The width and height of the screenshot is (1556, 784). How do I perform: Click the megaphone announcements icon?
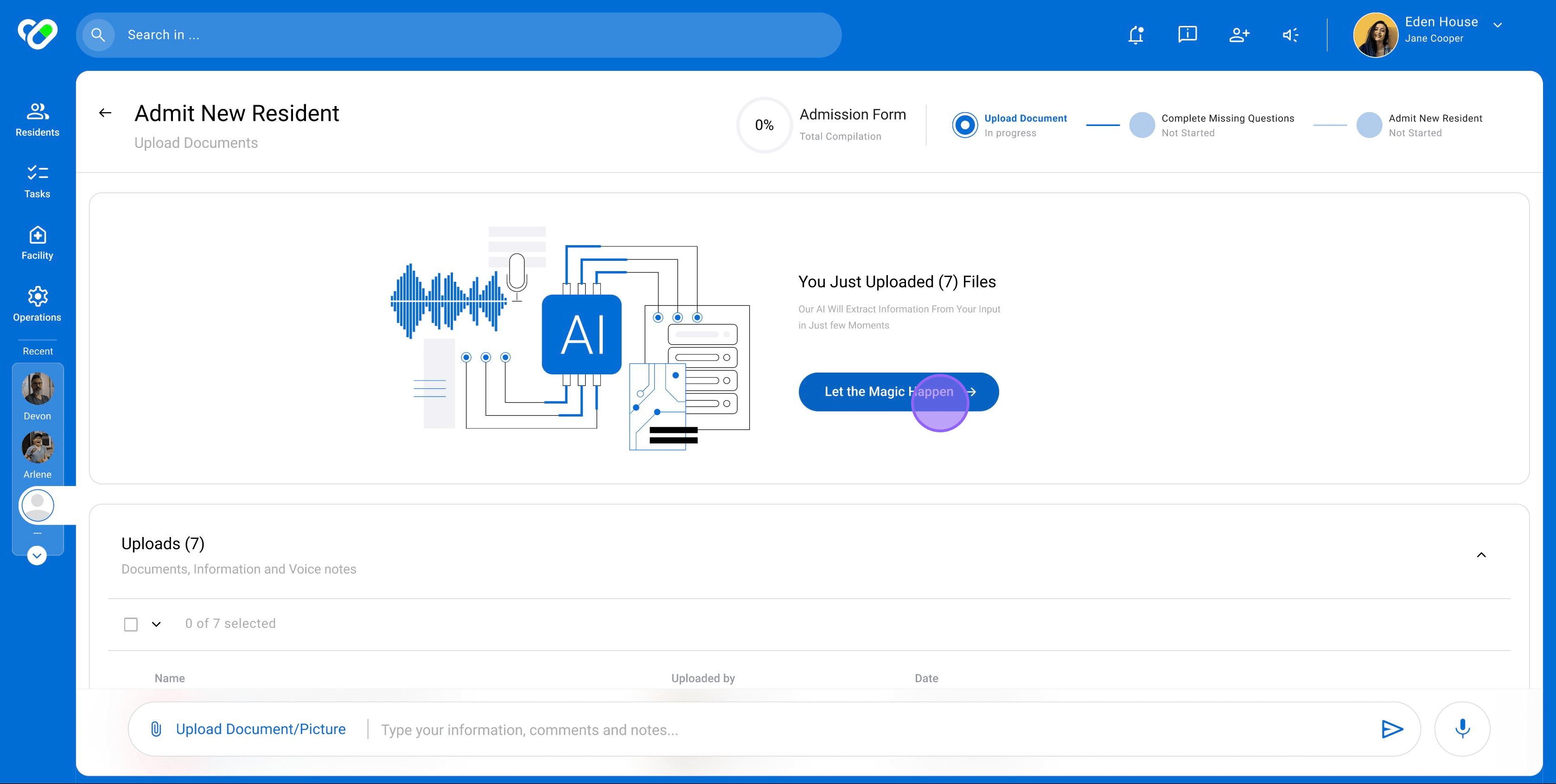pos(1290,35)
